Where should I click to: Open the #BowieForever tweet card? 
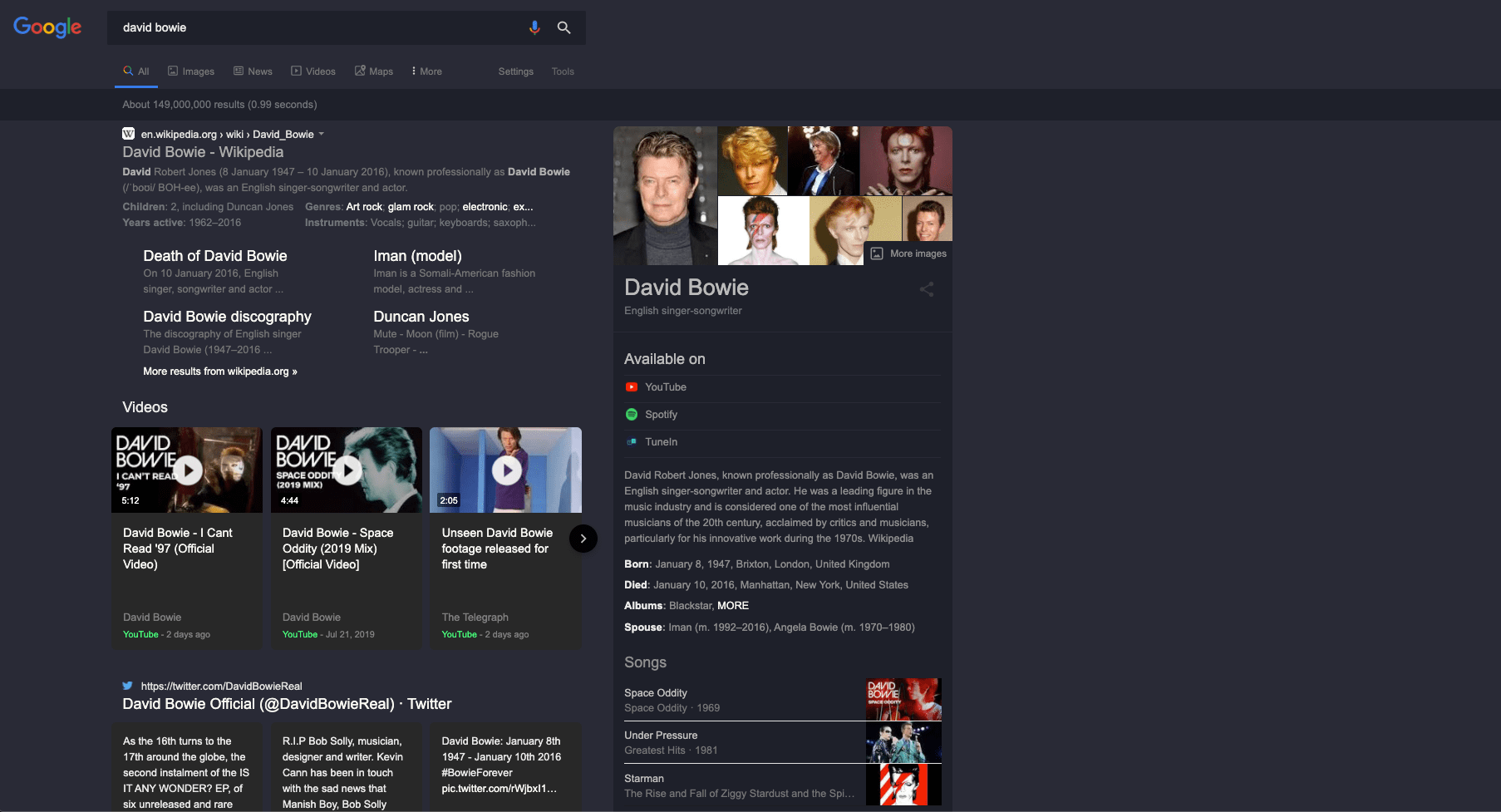pos(506,768)
